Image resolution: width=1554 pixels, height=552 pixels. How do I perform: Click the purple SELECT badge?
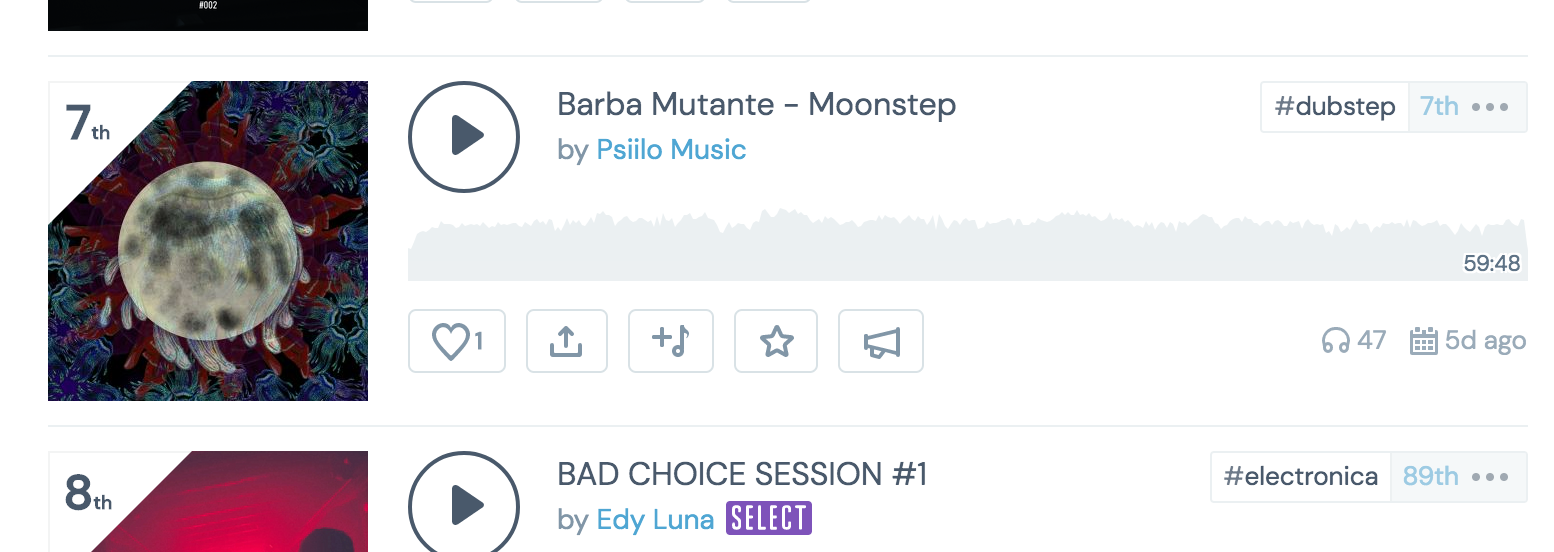[x=769, y=518]
